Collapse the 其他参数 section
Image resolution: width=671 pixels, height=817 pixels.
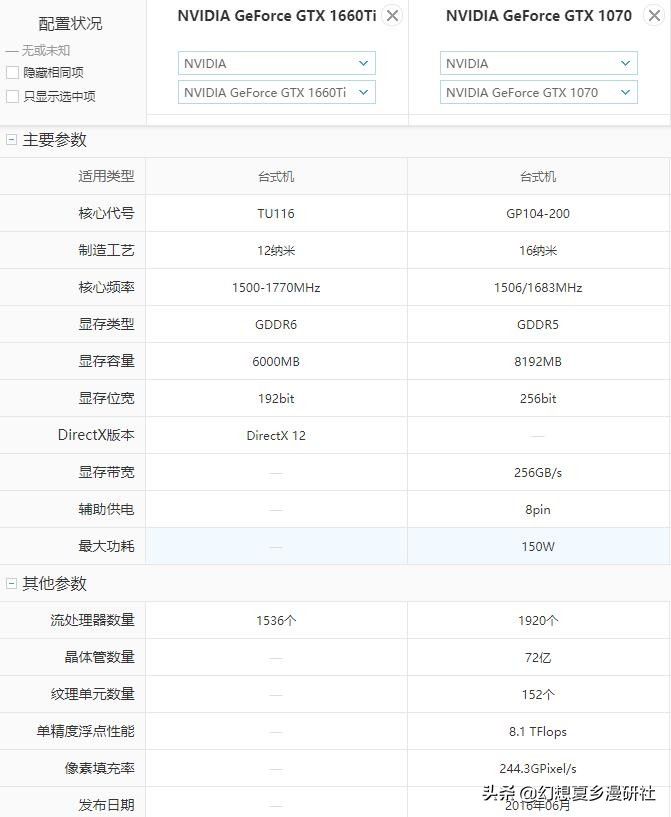(x=11, y=584)
